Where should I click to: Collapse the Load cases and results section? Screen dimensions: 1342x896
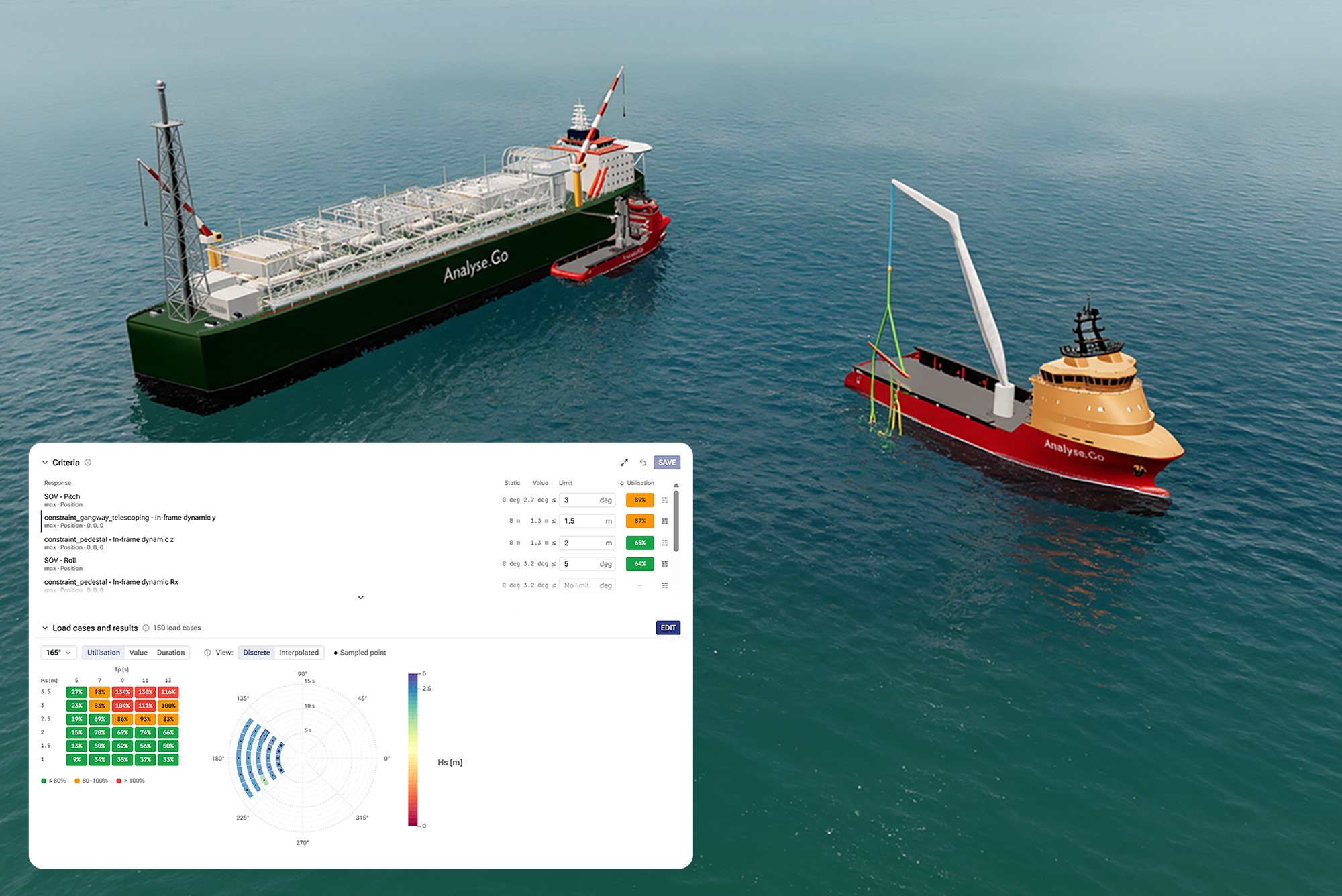45,628
